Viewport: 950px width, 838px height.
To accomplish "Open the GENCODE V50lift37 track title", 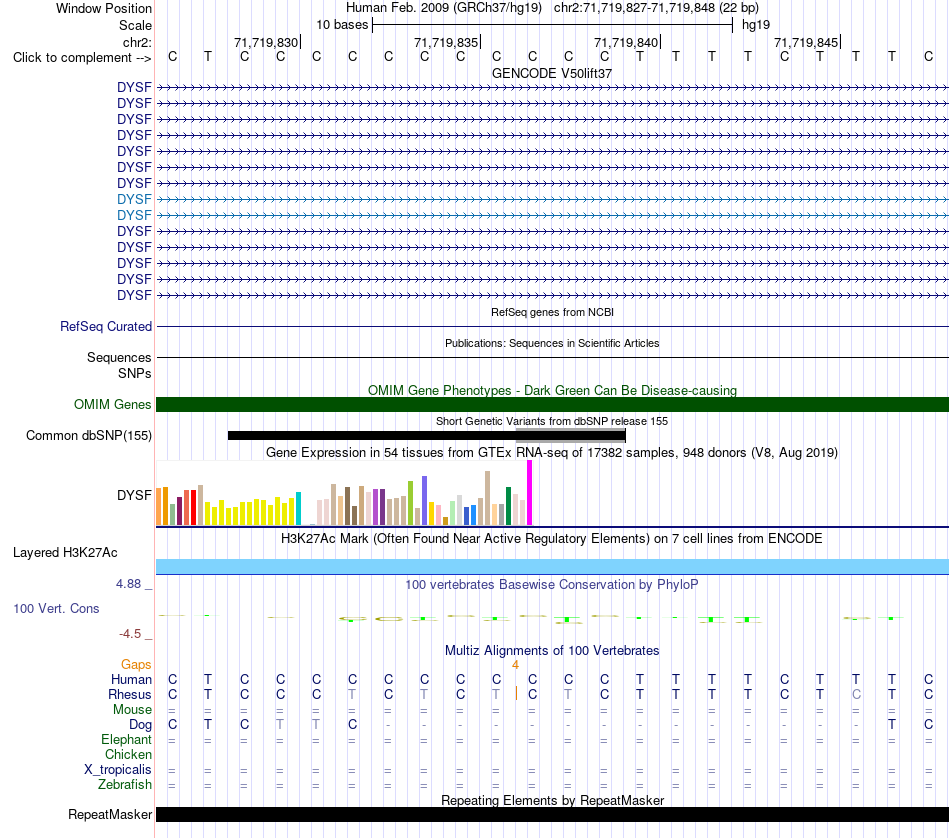I will [x=552, y=73].
